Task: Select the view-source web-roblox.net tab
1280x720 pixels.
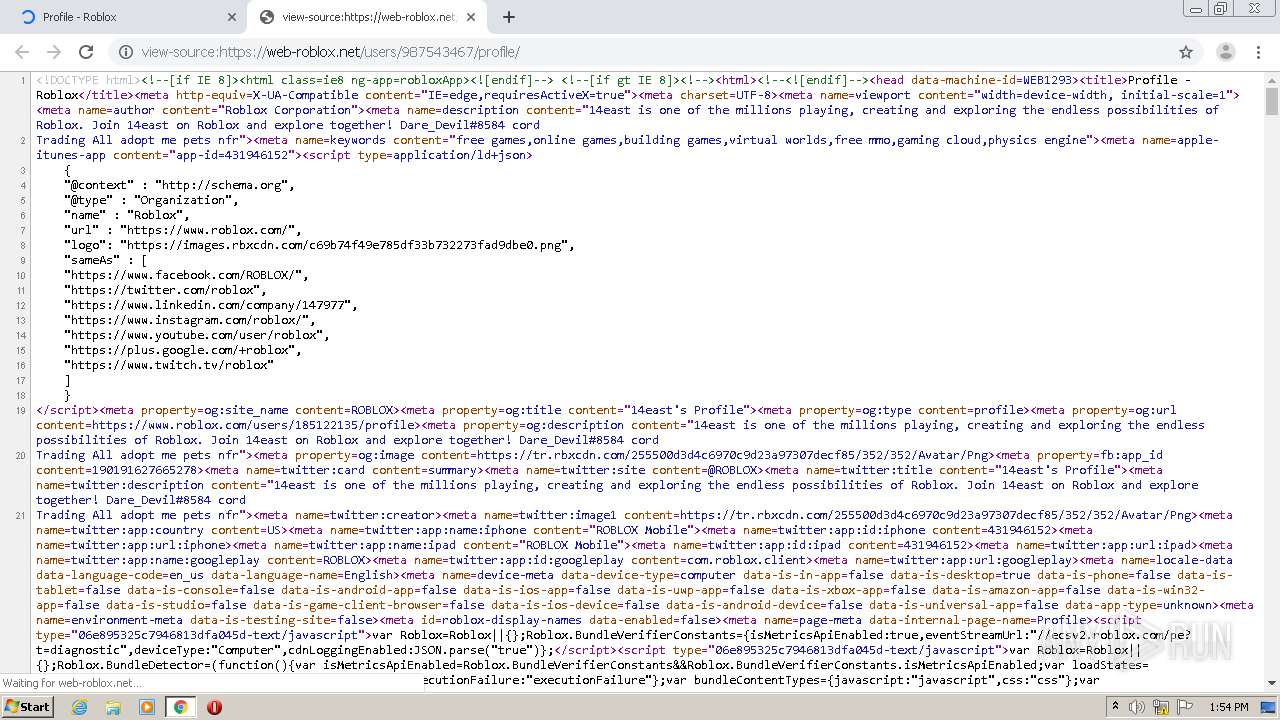Action: point(367,17)
